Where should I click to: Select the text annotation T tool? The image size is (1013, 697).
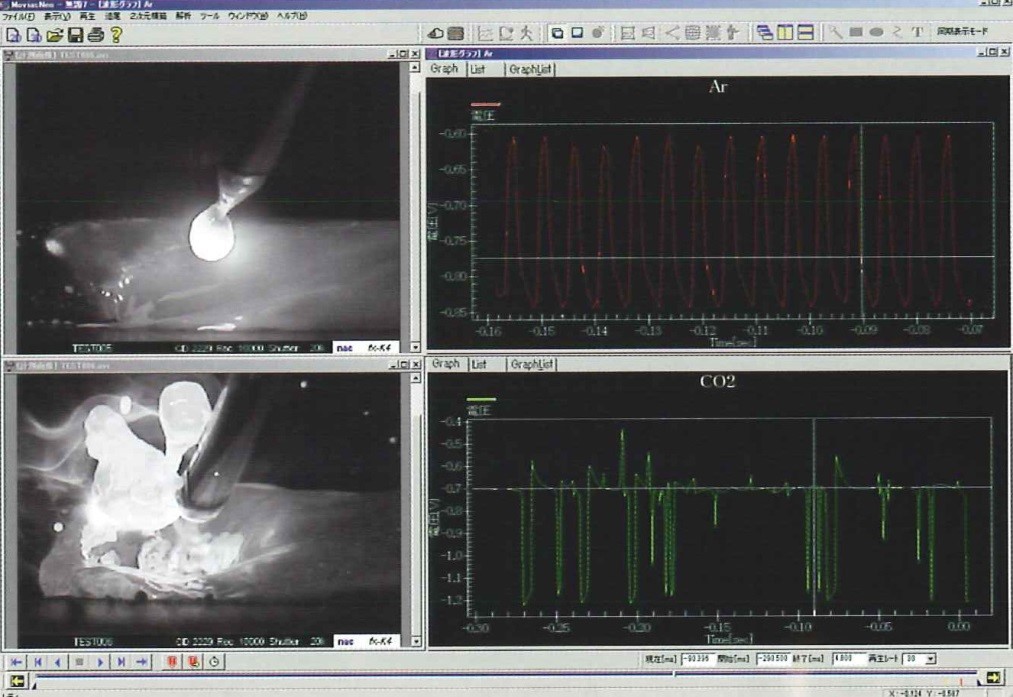(x=917, y=33)
